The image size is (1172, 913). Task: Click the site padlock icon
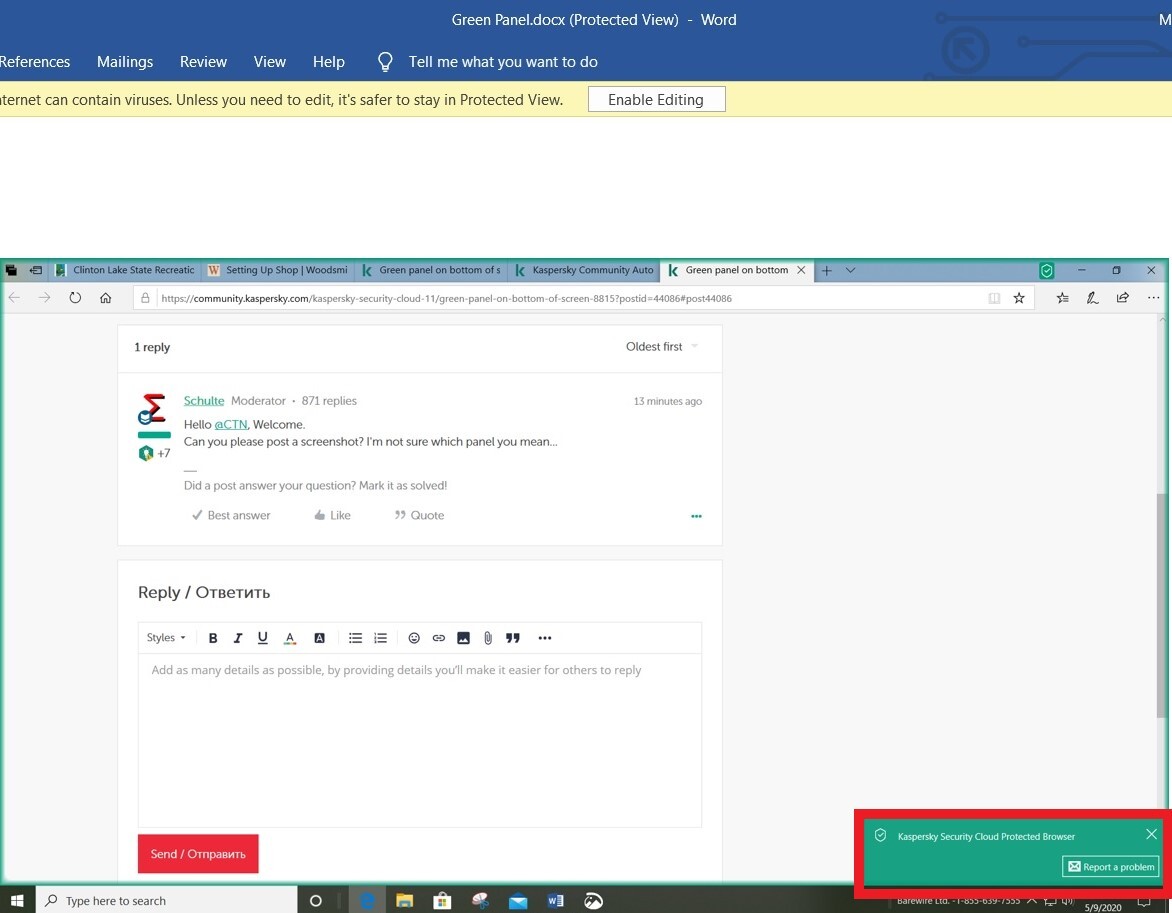[146, 298]
